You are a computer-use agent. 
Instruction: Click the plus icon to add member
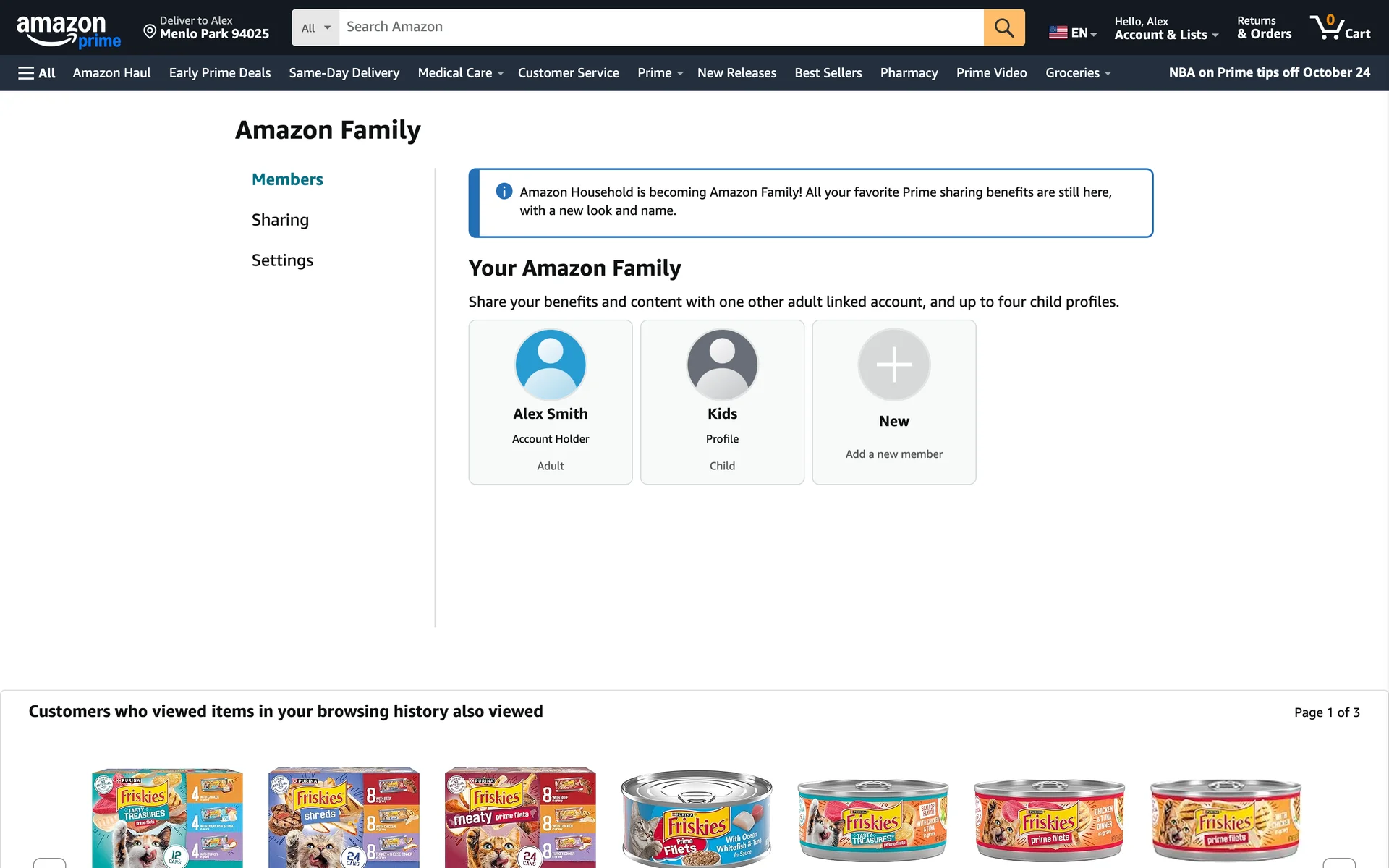pyautogui.click(x=893, y=365)
